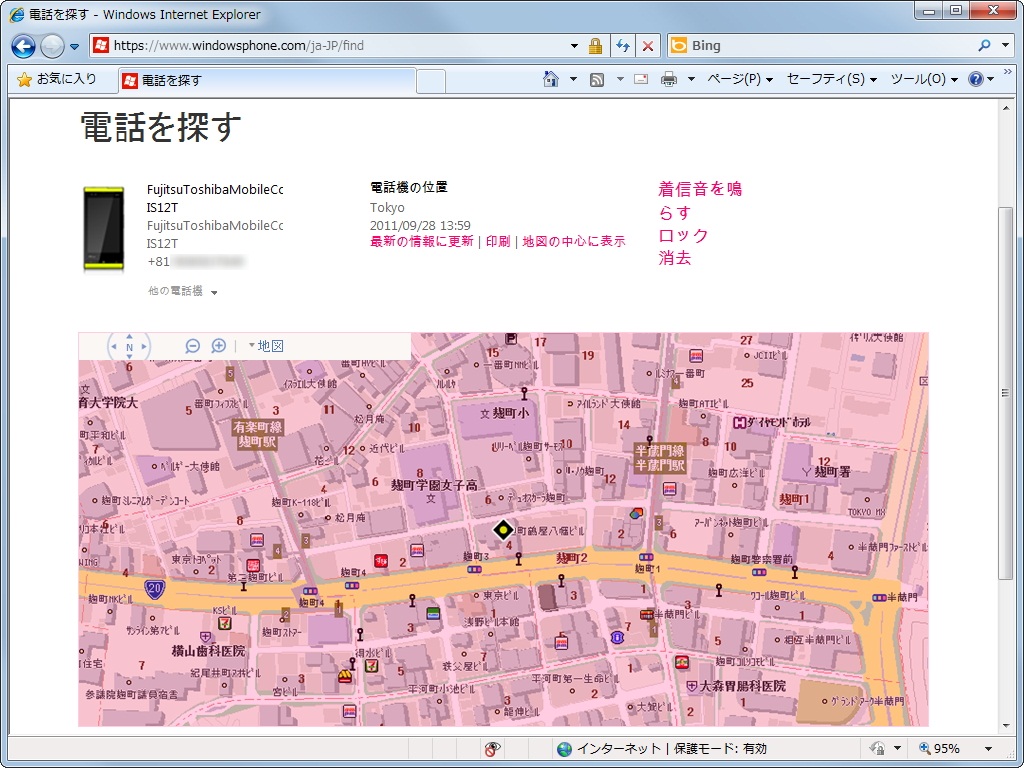This screenshot has height=768, width=1024.
Task: Expand the 地図 map type dropdown
Action: coord(266,346)
